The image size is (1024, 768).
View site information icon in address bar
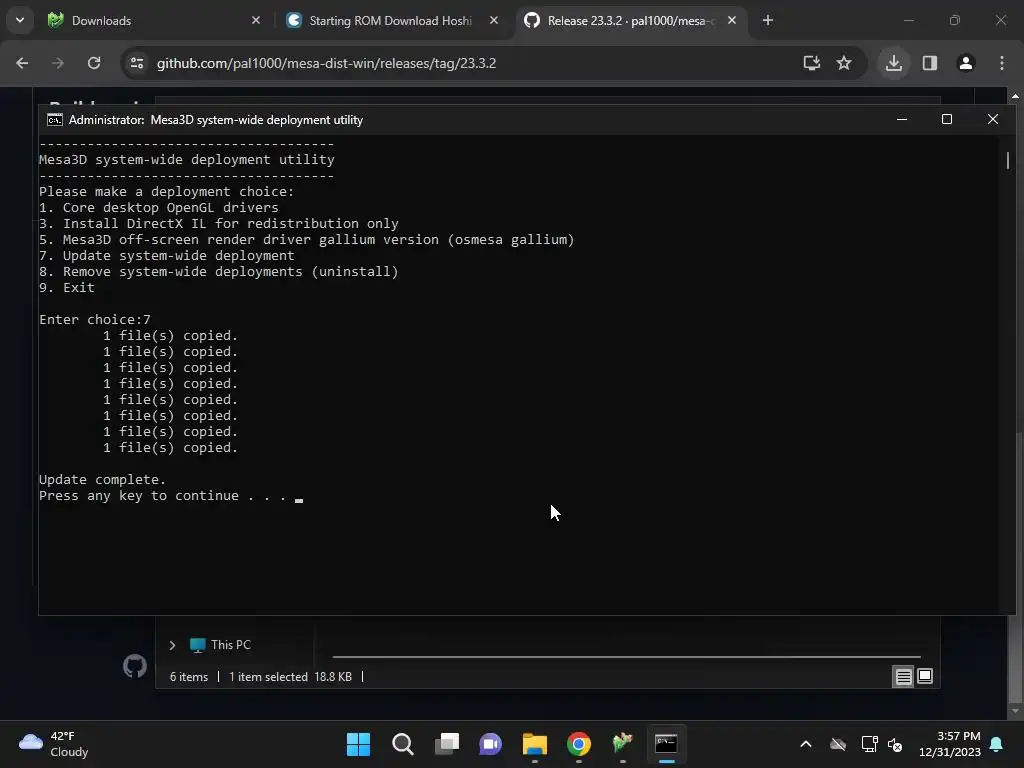[137, 63]
